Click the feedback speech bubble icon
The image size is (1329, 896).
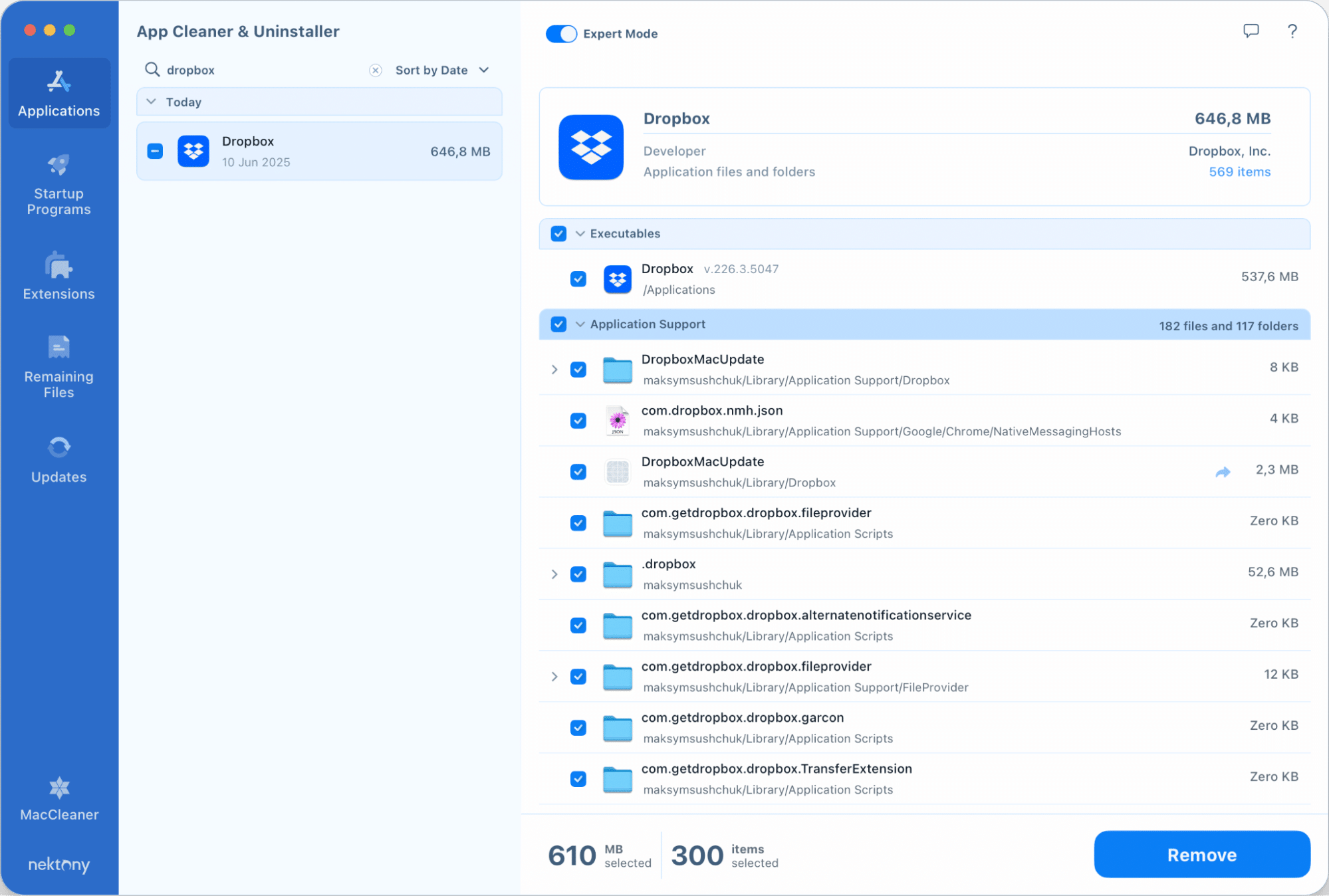[1251, 31]
